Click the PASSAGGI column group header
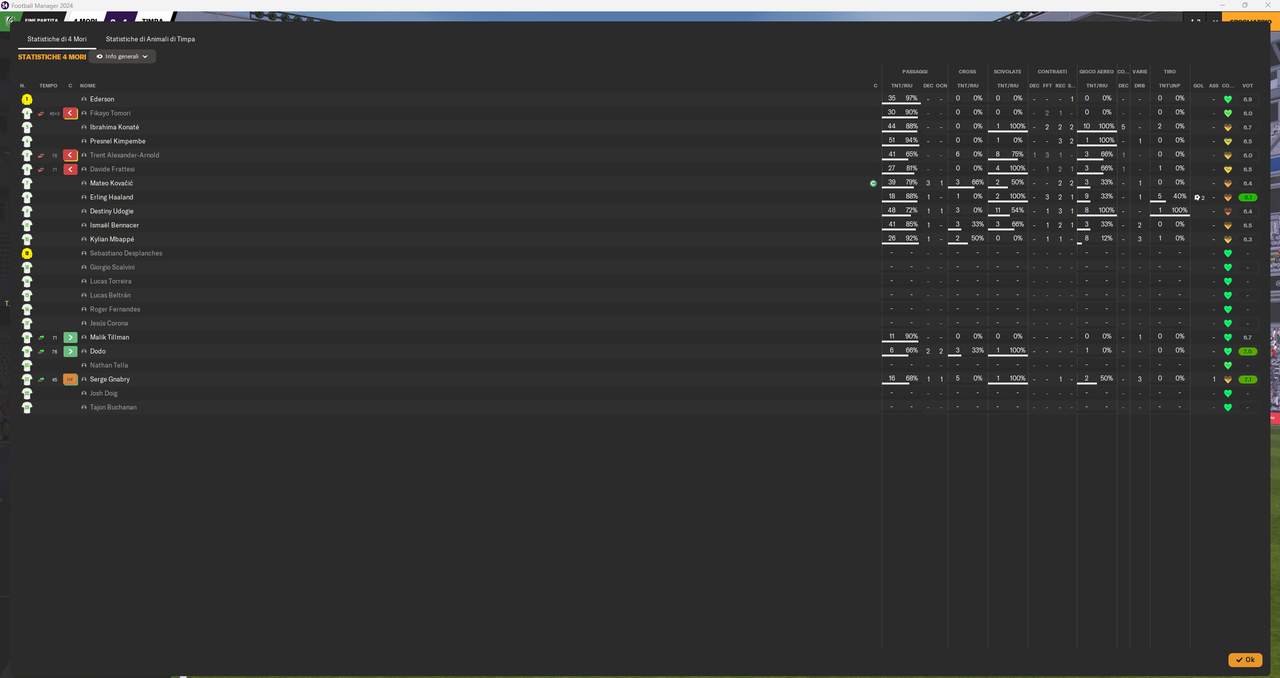This screenshot has width=1280, height=678. click(x=914, y=72)
